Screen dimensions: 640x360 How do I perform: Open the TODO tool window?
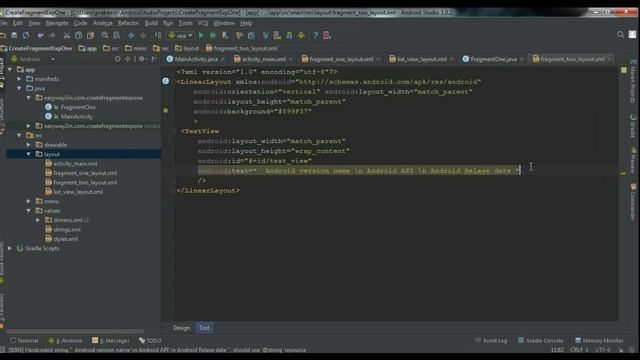pos(150,340)
